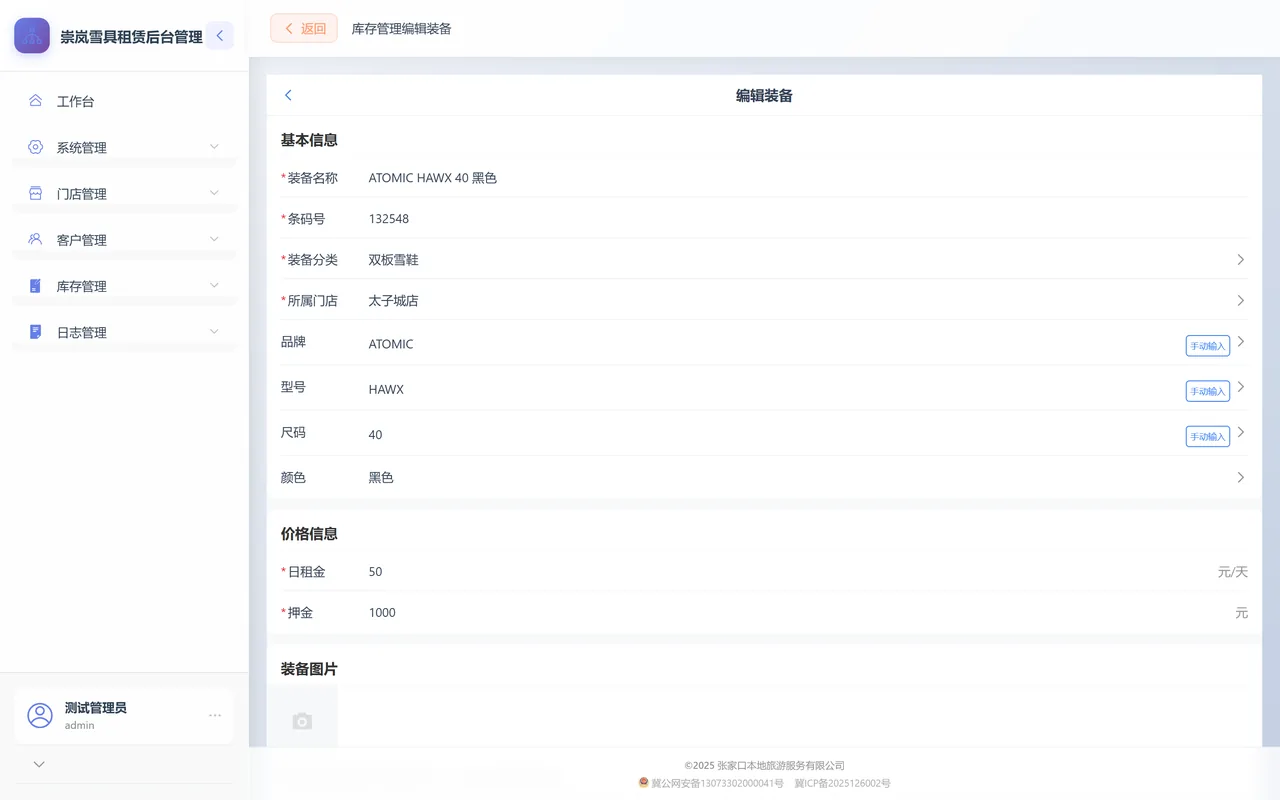This screenshot has width=1280, height=800.
Task: Expand the 客户管理 menu chevron
Action: [x=214, y=239]
